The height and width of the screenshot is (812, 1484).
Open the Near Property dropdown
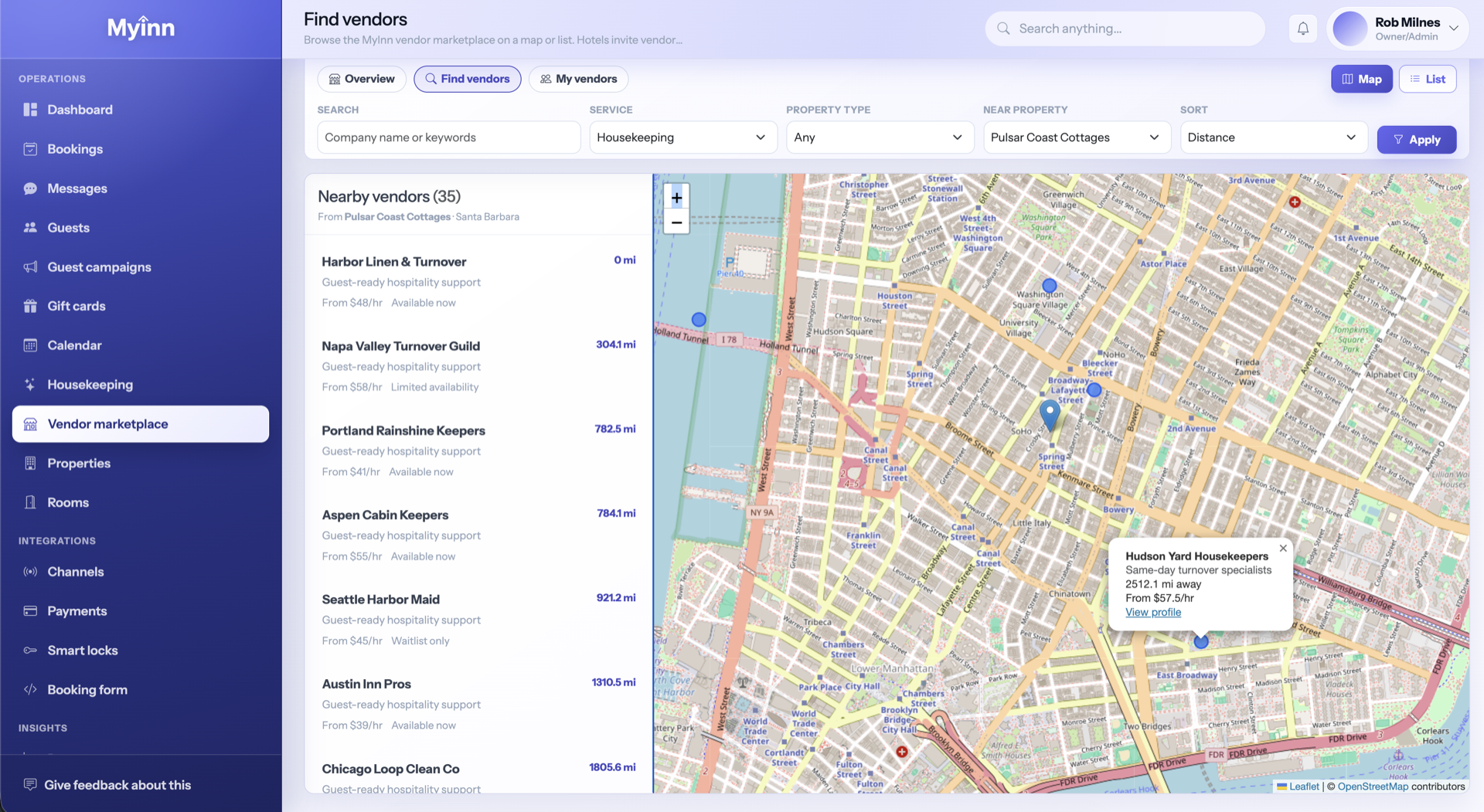(1077, 138)
